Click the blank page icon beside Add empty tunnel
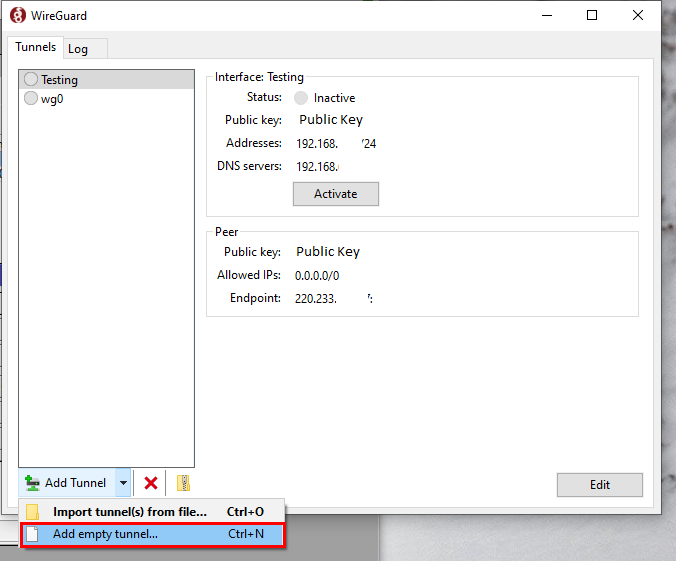This screenshot has width=676, height=561. 32,534
